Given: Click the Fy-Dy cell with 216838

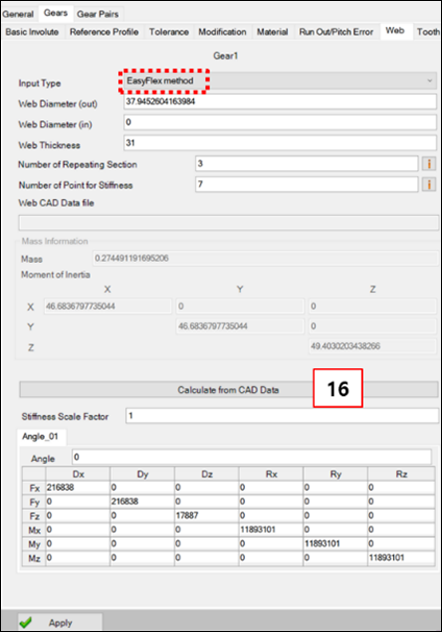Looking at the screenshot, I should tap(142, 502).
